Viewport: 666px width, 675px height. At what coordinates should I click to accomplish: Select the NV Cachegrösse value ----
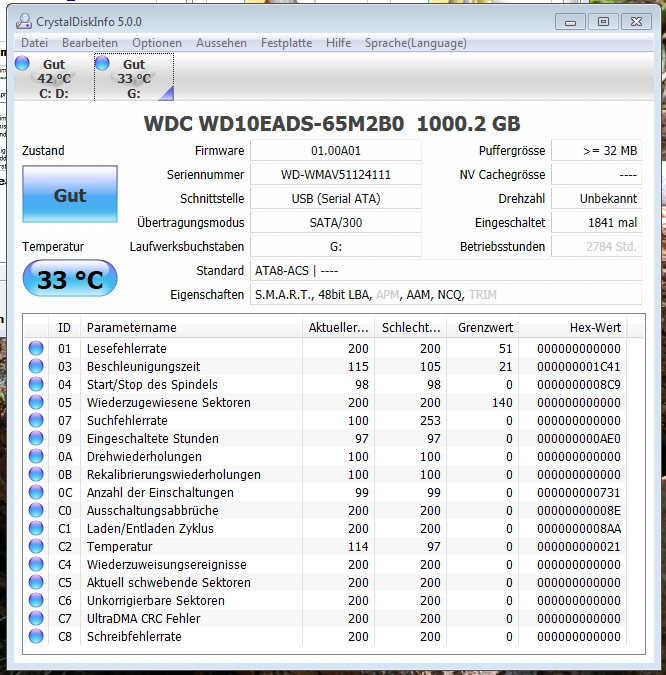click(596, 175)
